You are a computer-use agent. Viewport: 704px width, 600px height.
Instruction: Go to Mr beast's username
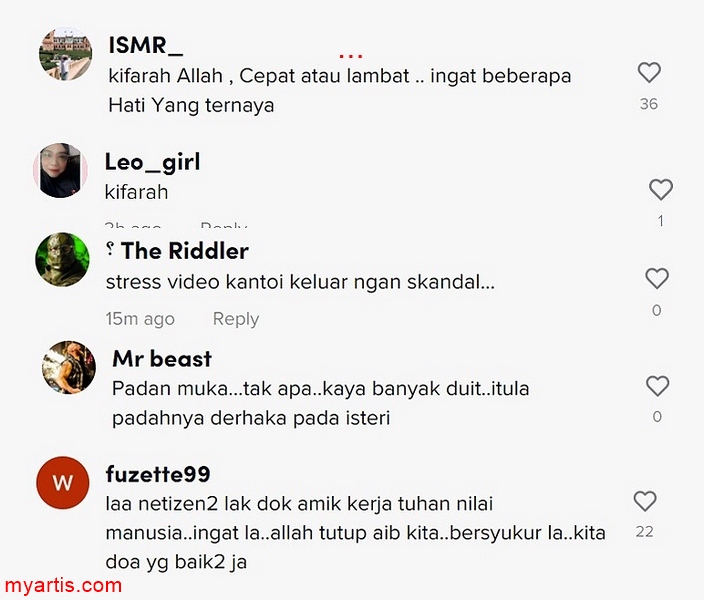click(162, 359)
